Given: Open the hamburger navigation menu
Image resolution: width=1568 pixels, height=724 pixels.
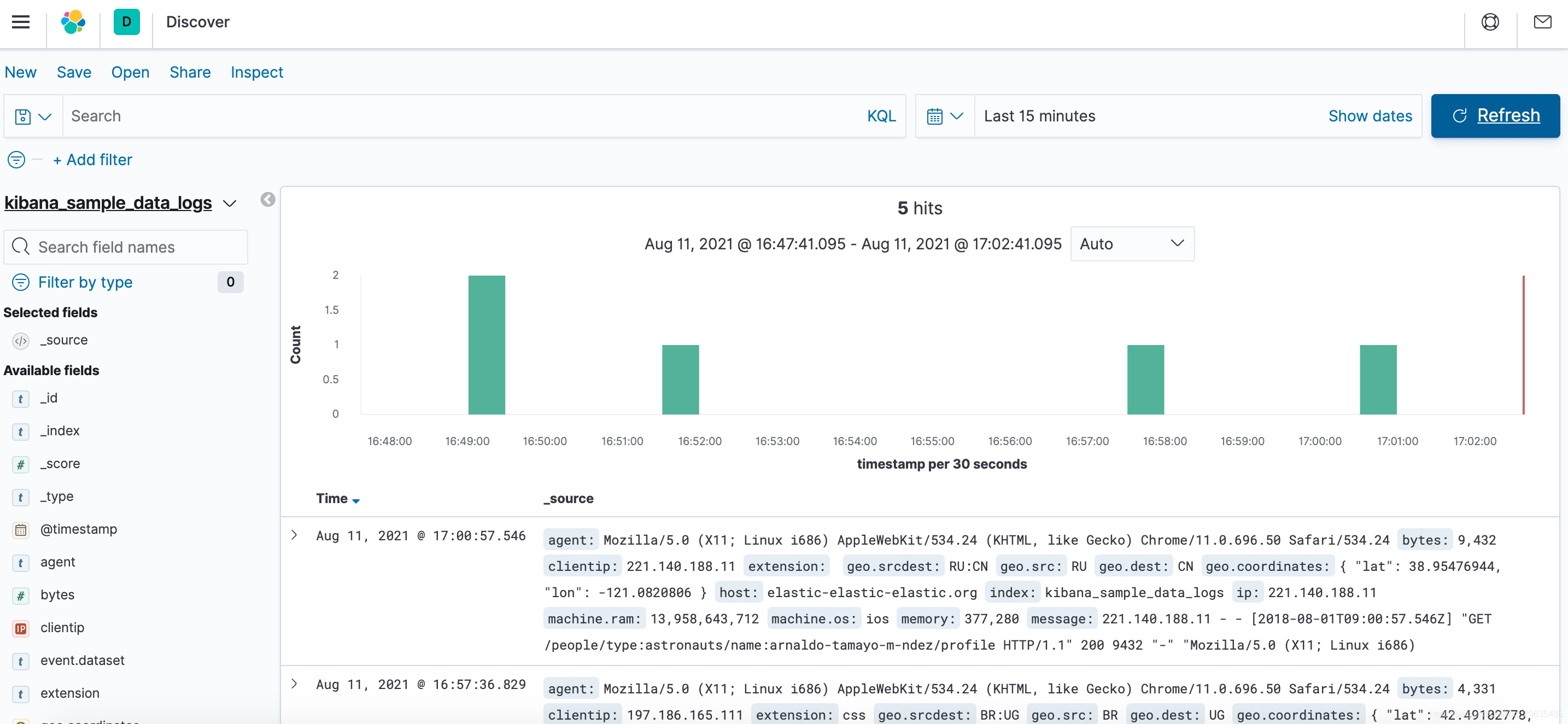Looking at the screenshot, I should tap(21, 22).
